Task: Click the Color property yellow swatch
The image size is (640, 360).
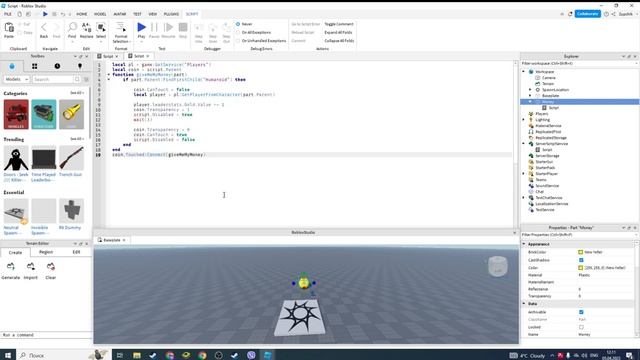Action: (x=580, y=268)
